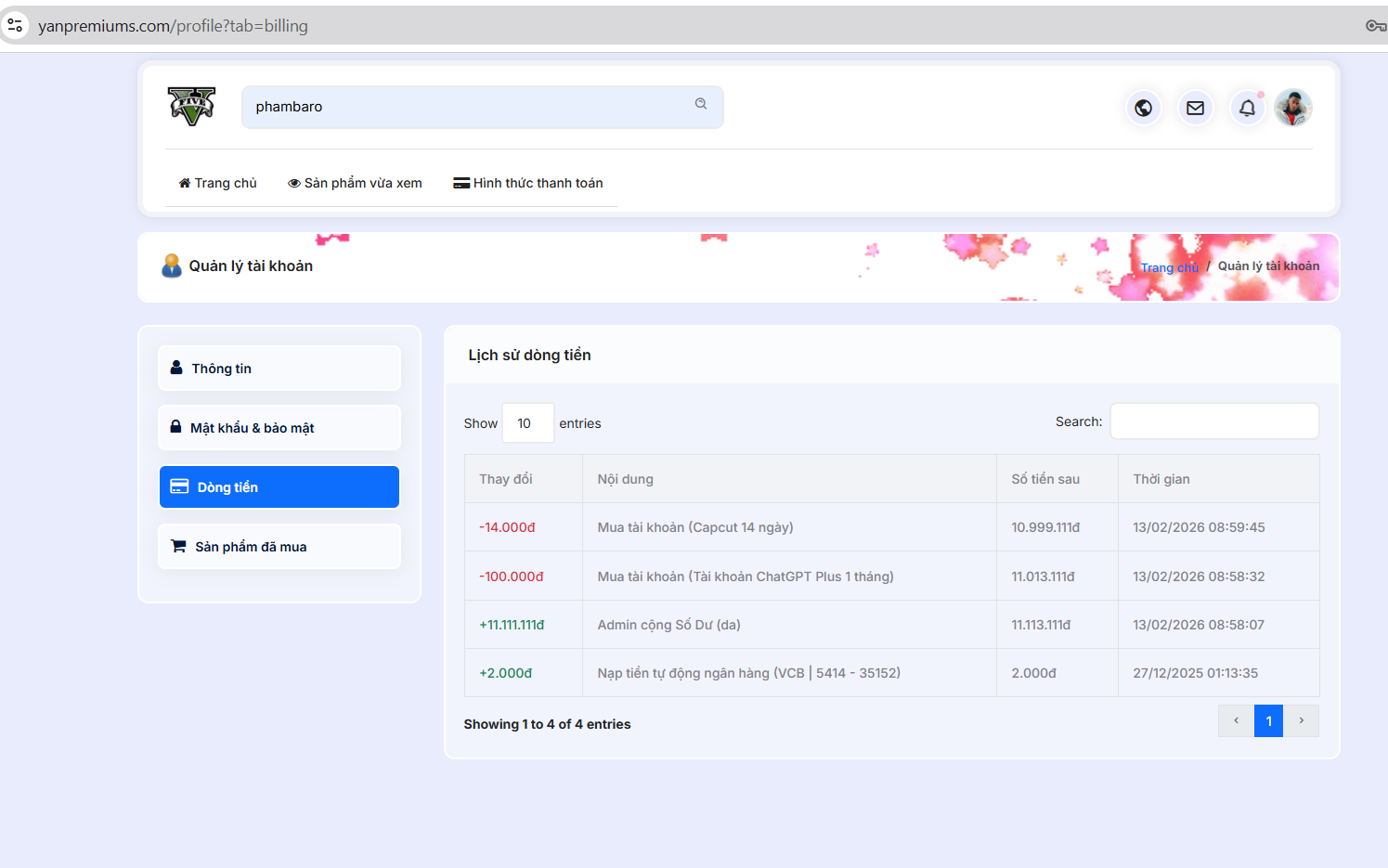Viewport: 1388px width, 868px height.
Task: Click Showing 1 to 4 of 4 entries text
Action: 547,724
